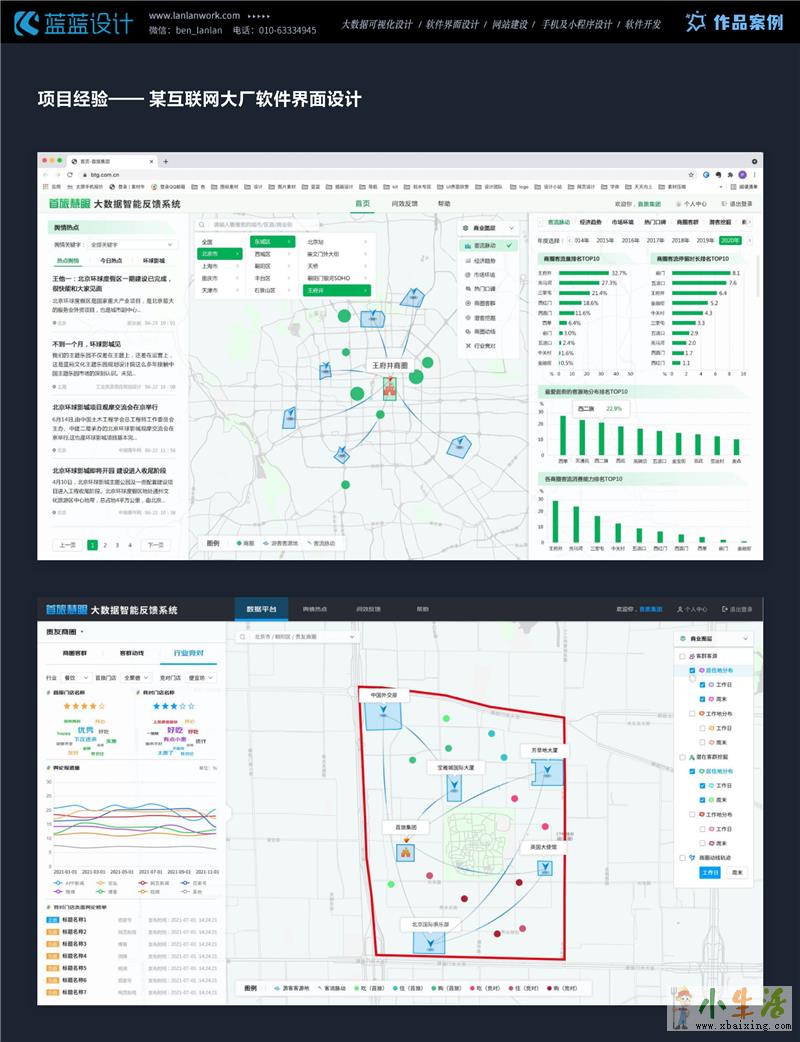
Task: Open the 餐饮 industry dropdown
Action: (78, 677)
